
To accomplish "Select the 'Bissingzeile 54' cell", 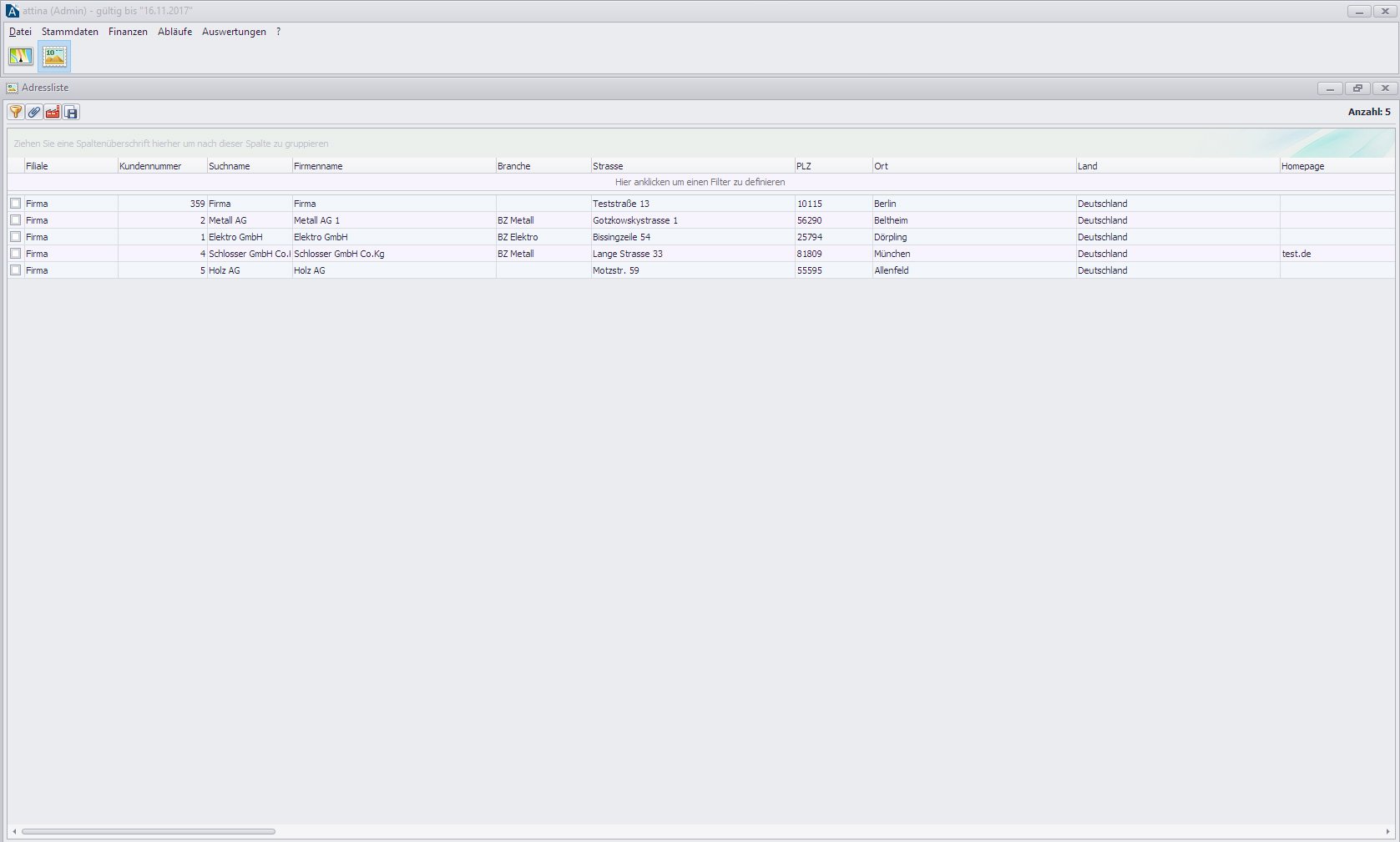I will tap(693, 237).
